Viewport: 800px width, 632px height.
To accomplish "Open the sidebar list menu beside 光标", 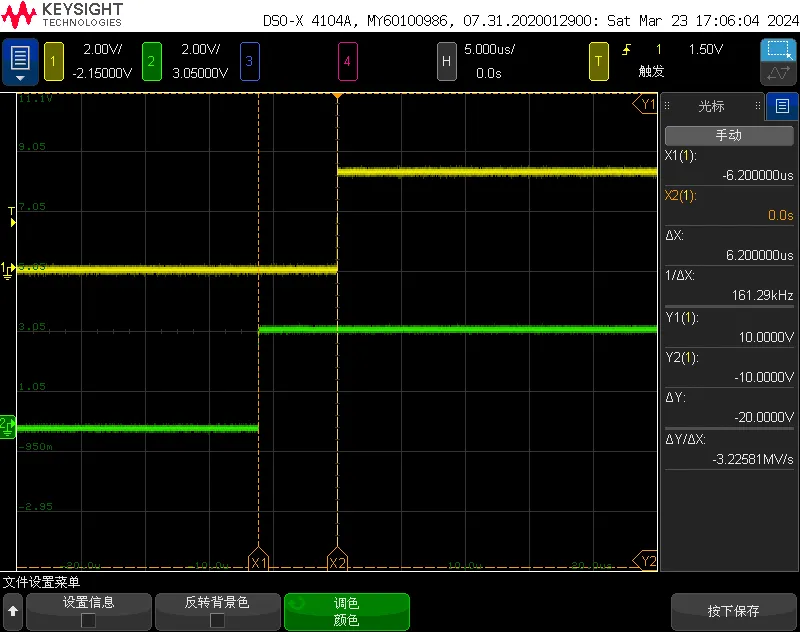I will pos(782,106).
